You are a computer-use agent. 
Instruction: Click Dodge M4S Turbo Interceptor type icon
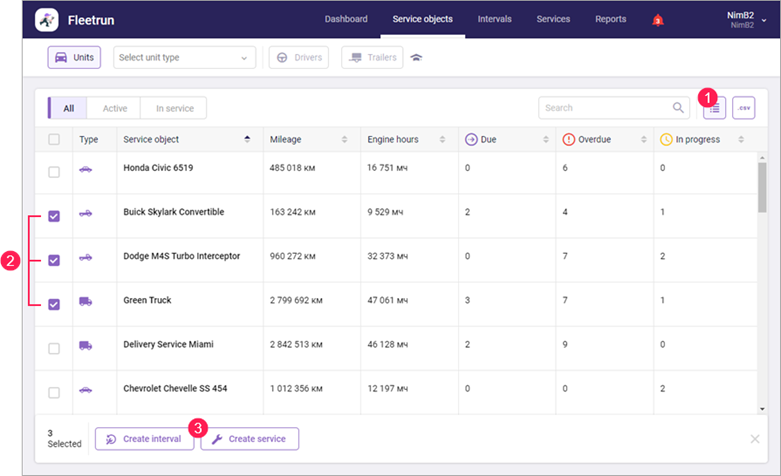coord(86,257)
